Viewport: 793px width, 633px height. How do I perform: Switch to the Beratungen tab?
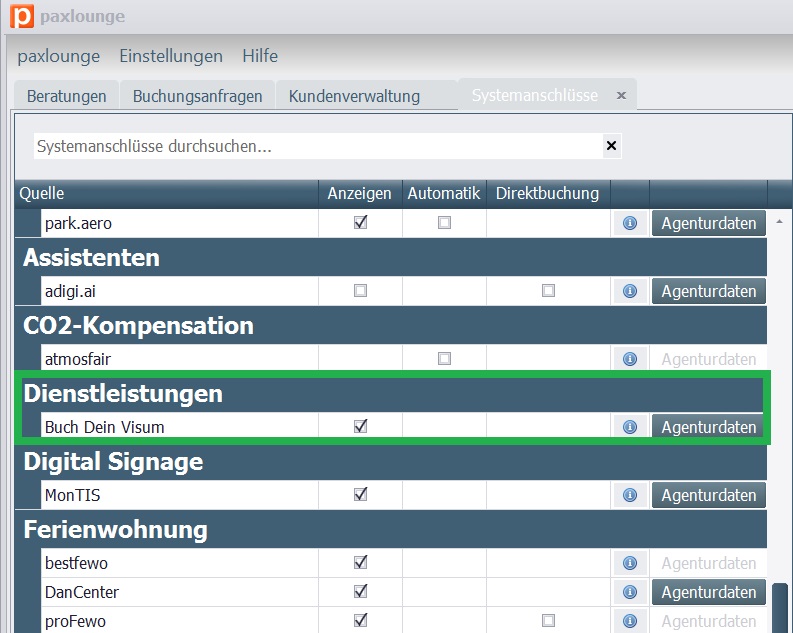click(67, 96)
